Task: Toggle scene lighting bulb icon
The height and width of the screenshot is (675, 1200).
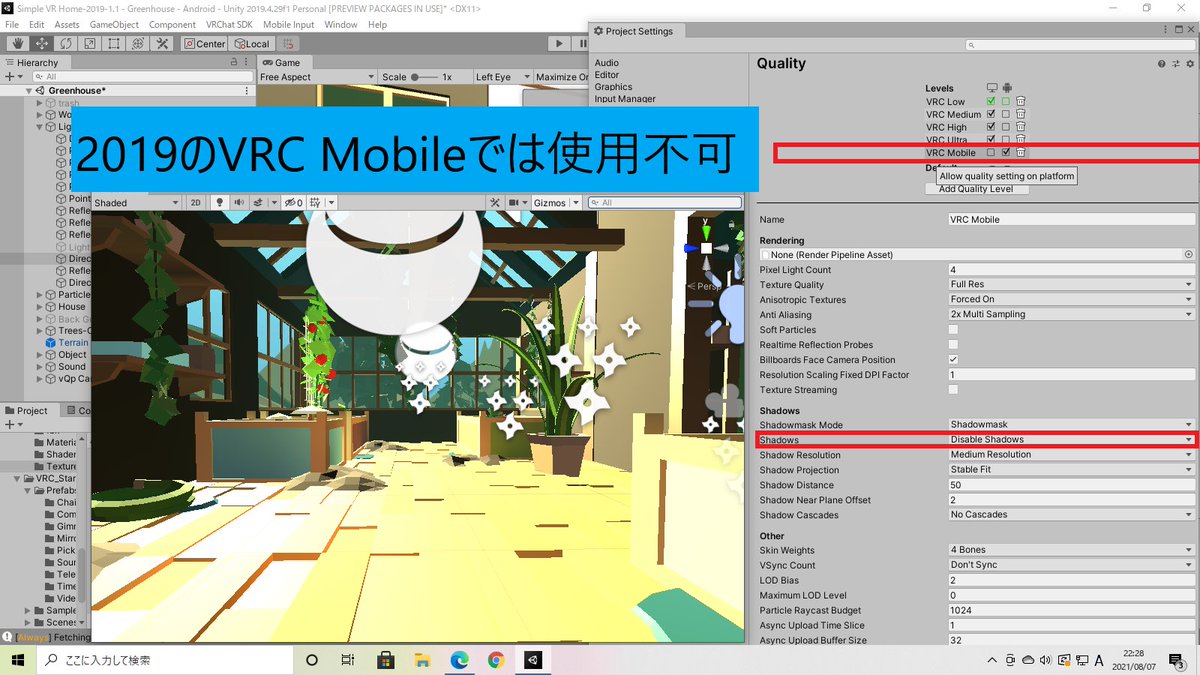Action: (220, 203)
